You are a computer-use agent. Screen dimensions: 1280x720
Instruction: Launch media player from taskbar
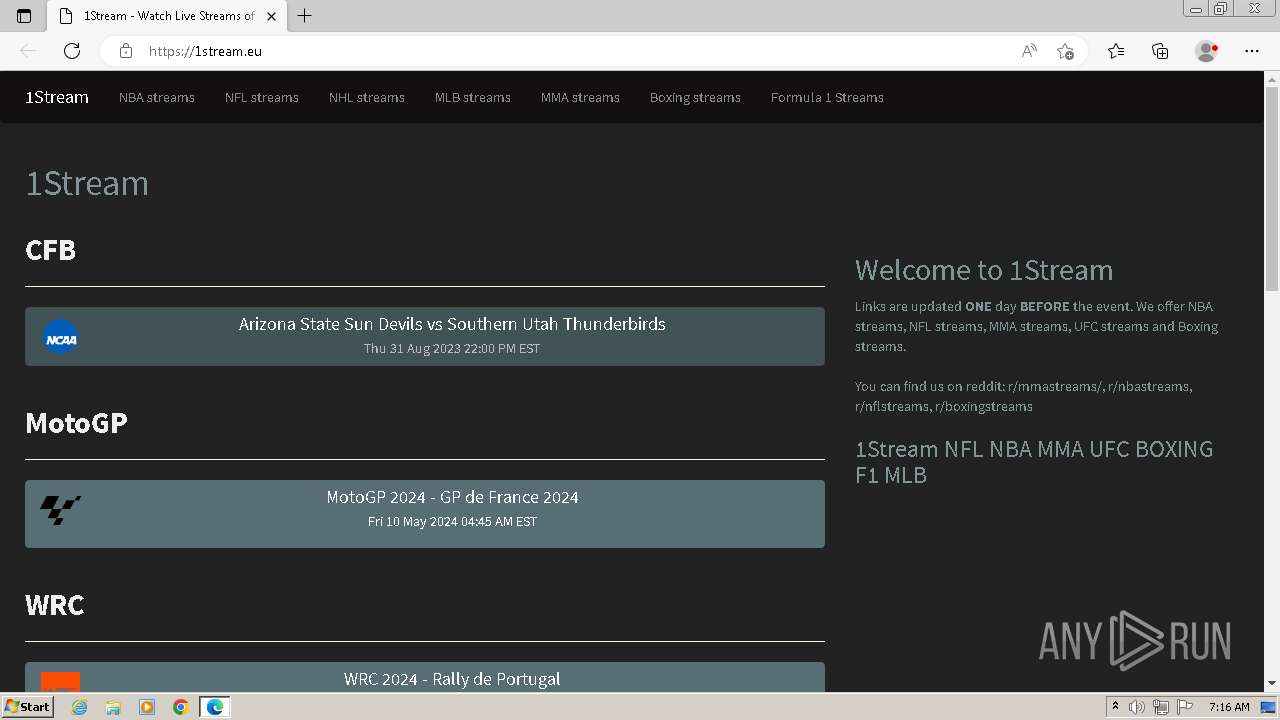(147, 707)
